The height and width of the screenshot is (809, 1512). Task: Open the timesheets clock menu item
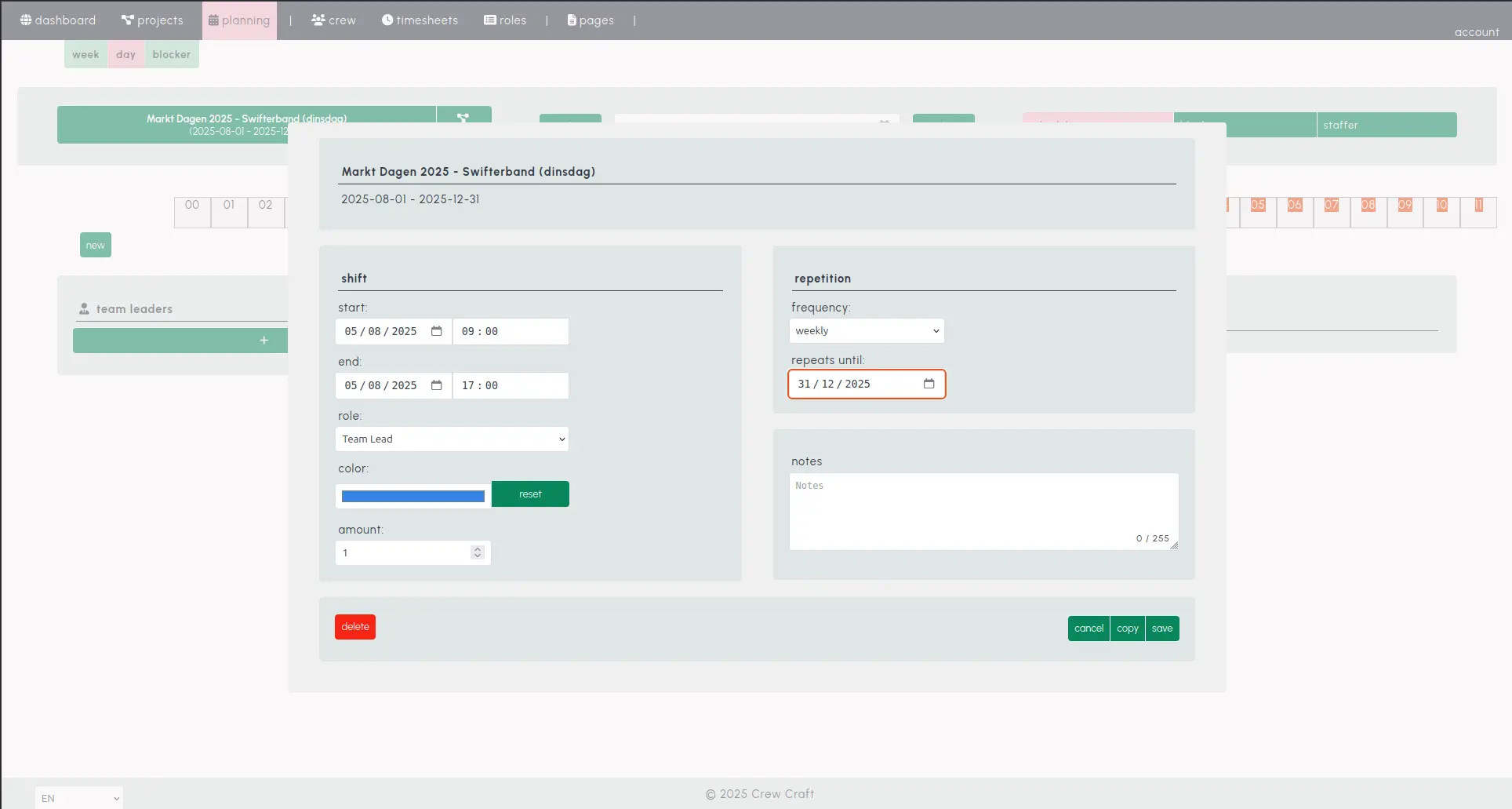[420, 20]
